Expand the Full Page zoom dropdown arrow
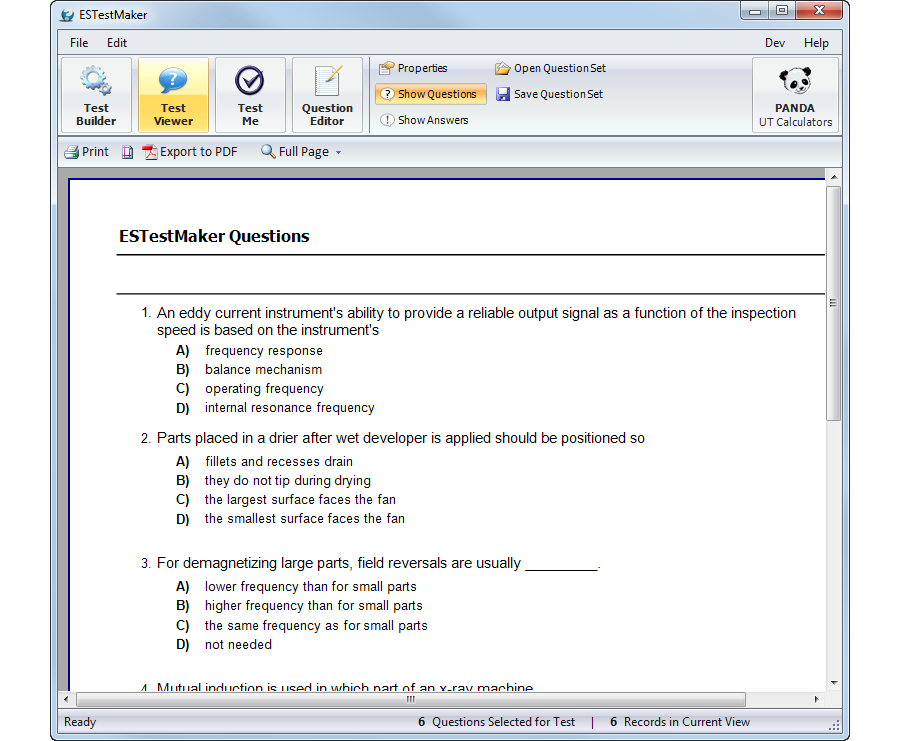Image resolution: width=900 pixels, height=741 pixels. click(x=338, y=153)
